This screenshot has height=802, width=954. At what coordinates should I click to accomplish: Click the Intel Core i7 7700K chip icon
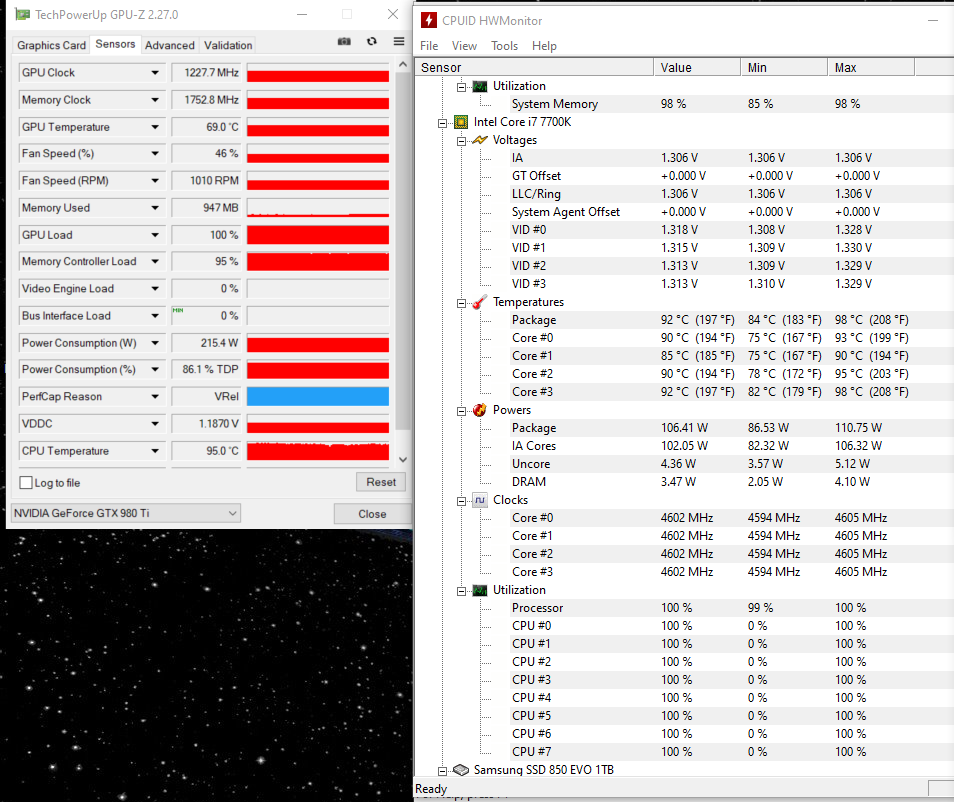click(461, 122)
